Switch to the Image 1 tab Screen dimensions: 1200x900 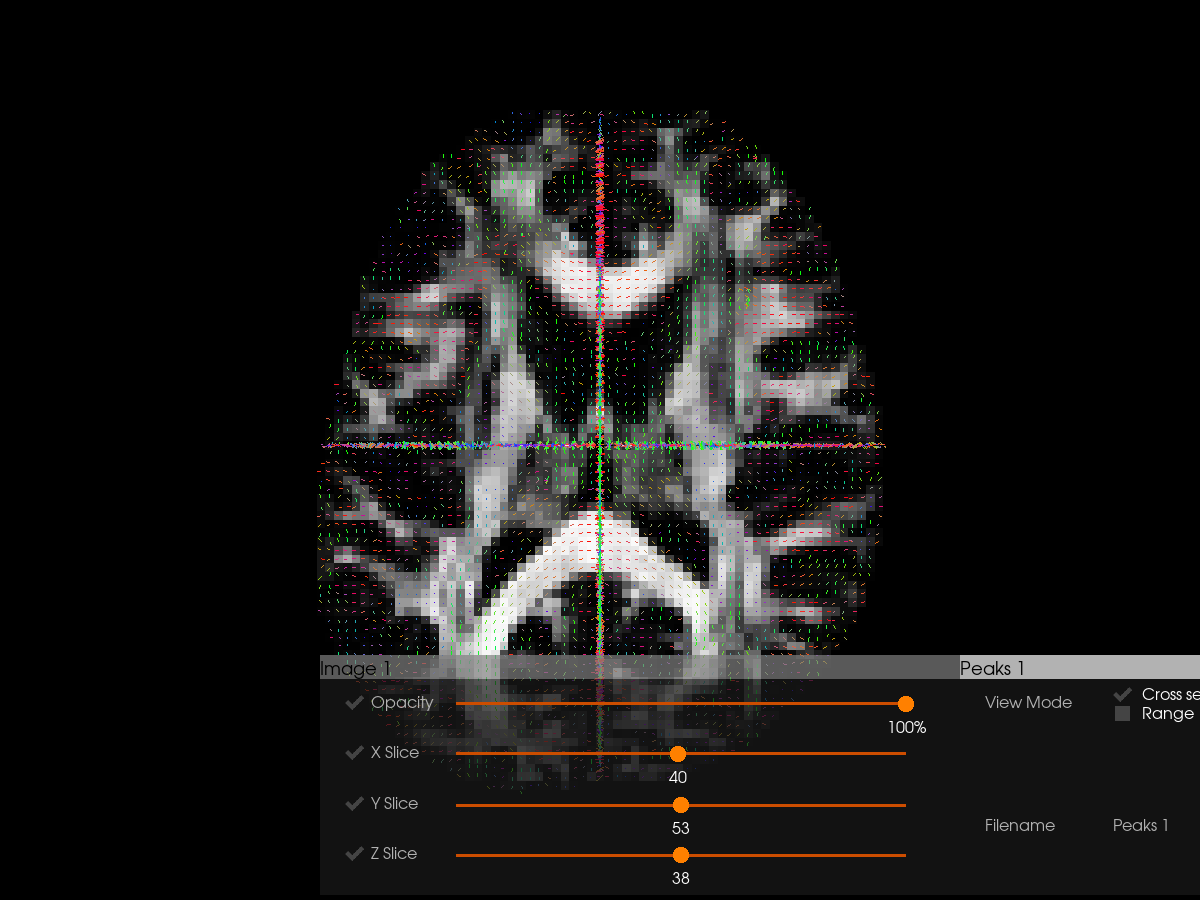pyautogui.click(x=356, y=668)
